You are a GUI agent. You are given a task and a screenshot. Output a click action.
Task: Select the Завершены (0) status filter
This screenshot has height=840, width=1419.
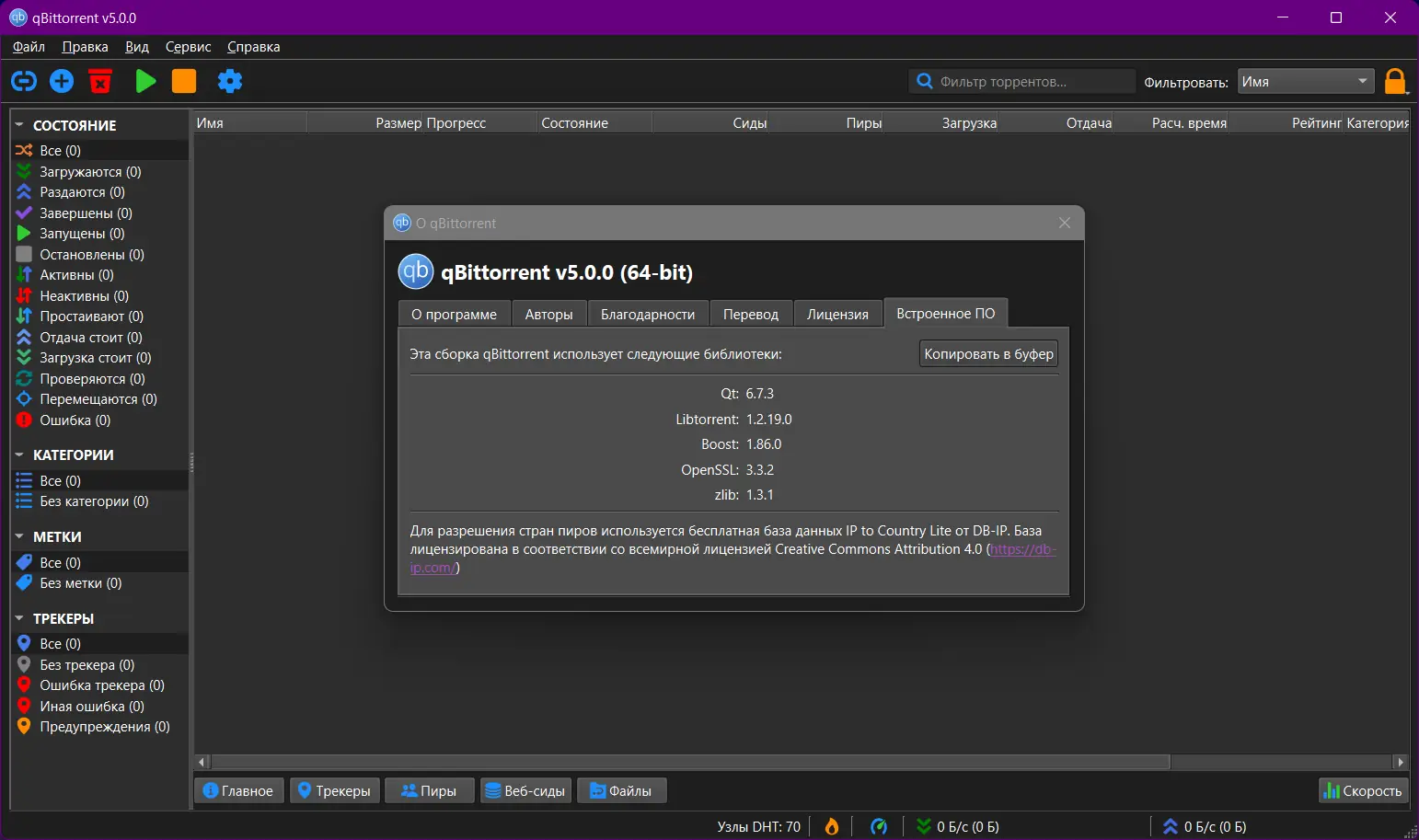click(99, 213)
